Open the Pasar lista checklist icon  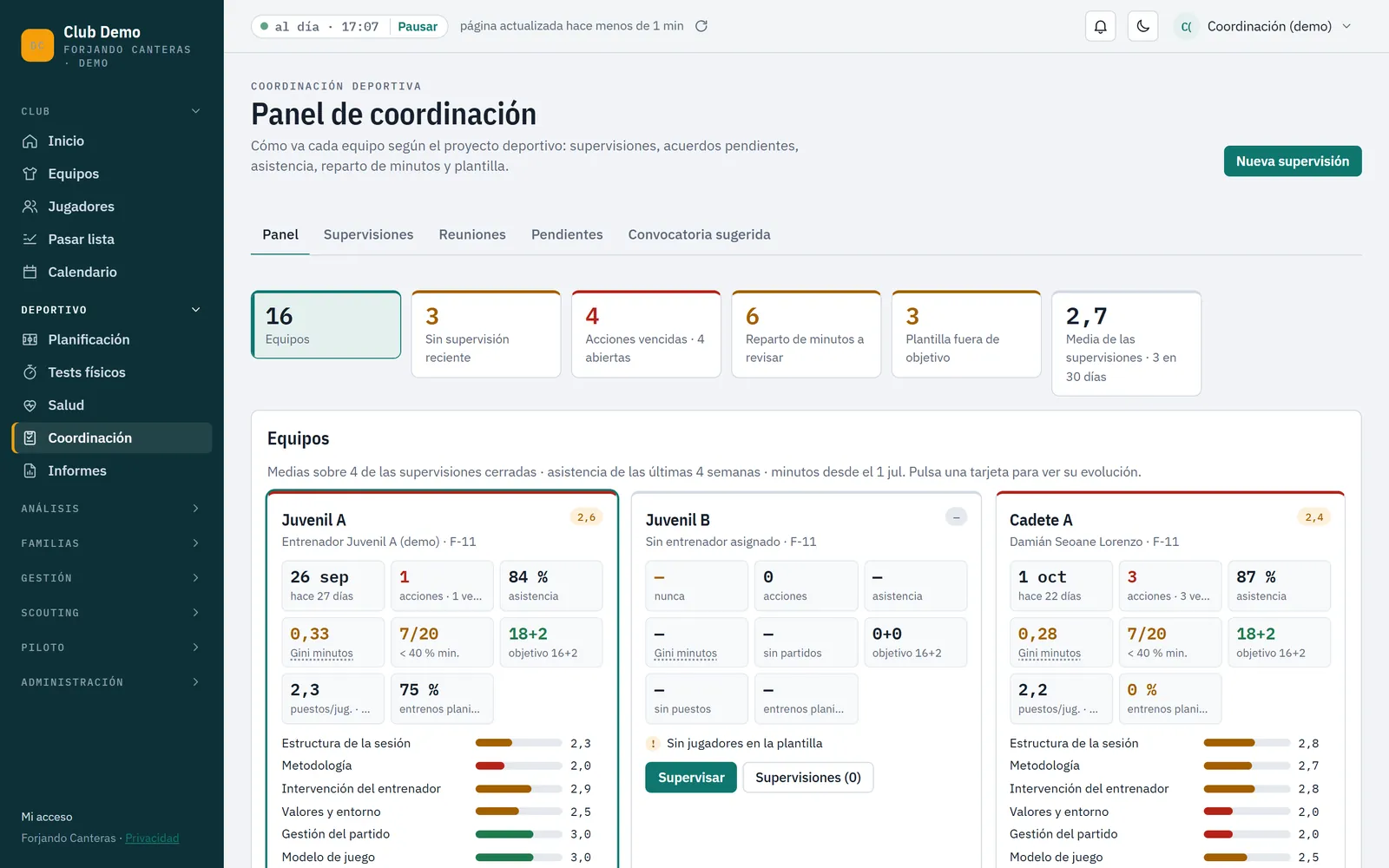coord(30,239)
